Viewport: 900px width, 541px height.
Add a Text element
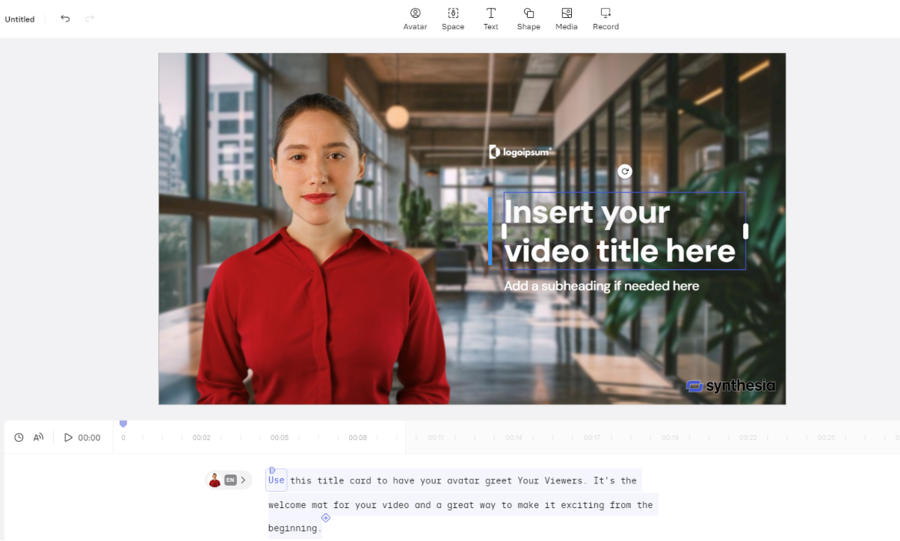pos(490,19)
